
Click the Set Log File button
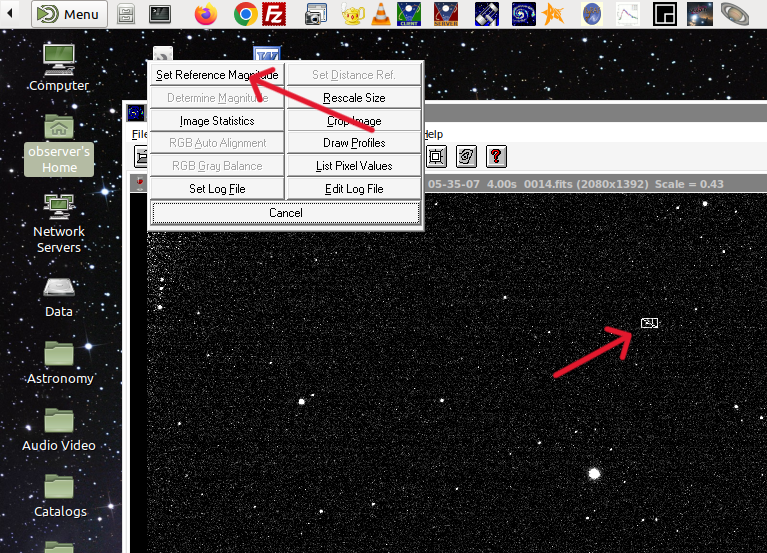(217, 189)
